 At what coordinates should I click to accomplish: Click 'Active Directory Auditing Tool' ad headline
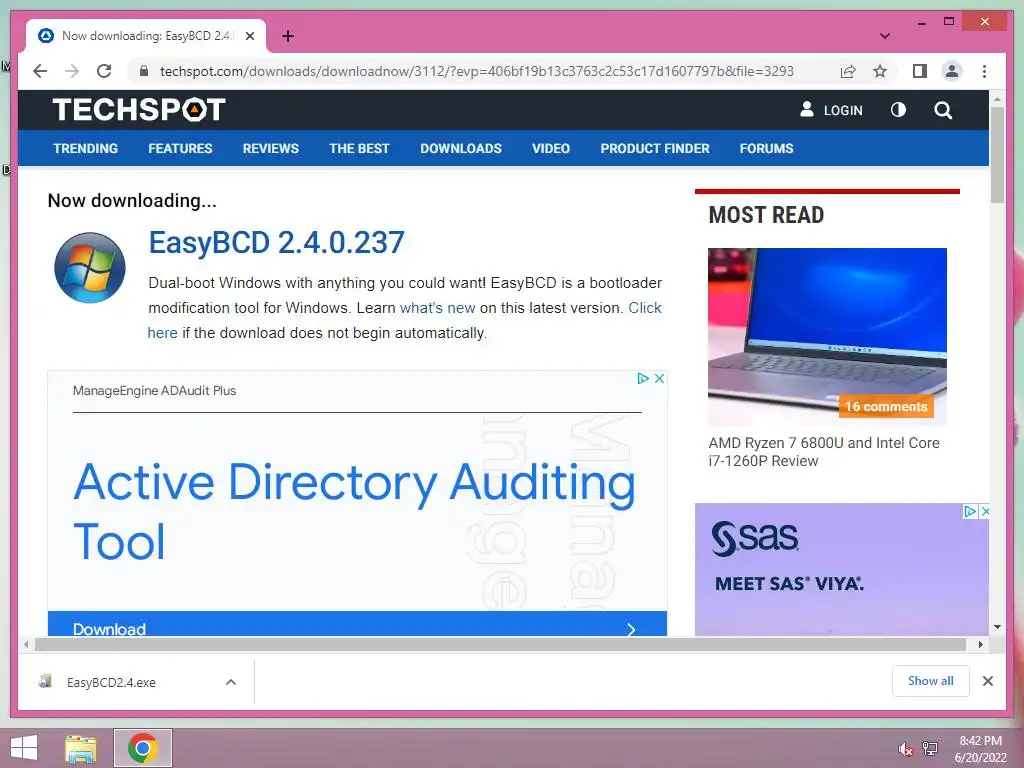[x=354, y=511]
